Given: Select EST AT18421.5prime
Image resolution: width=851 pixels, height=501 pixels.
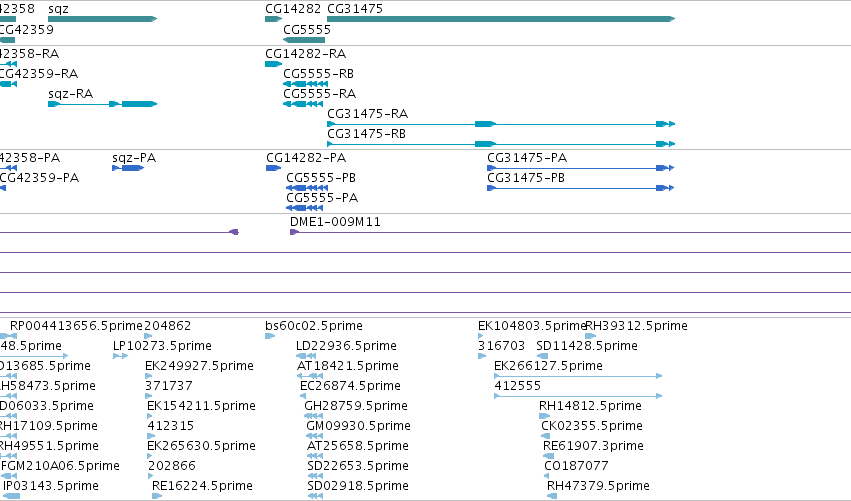Looking at the screenshot, I should pyautogui.click(x=348, y=366).
